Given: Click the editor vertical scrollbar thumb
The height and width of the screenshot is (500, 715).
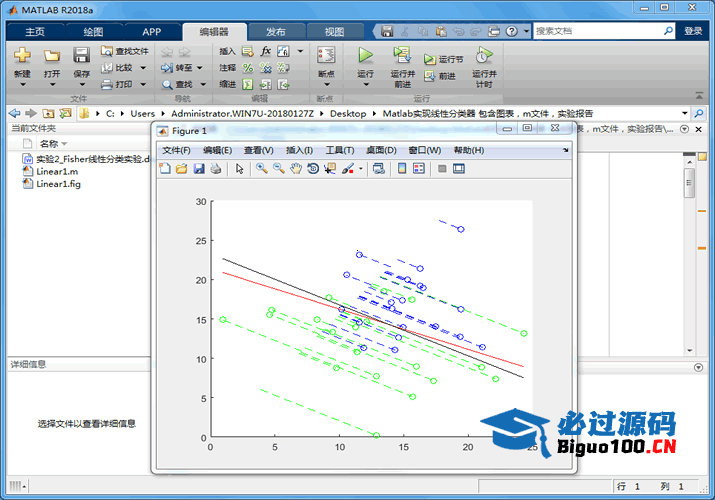Looking at the screenshot, I should click(x=689, y=182).
